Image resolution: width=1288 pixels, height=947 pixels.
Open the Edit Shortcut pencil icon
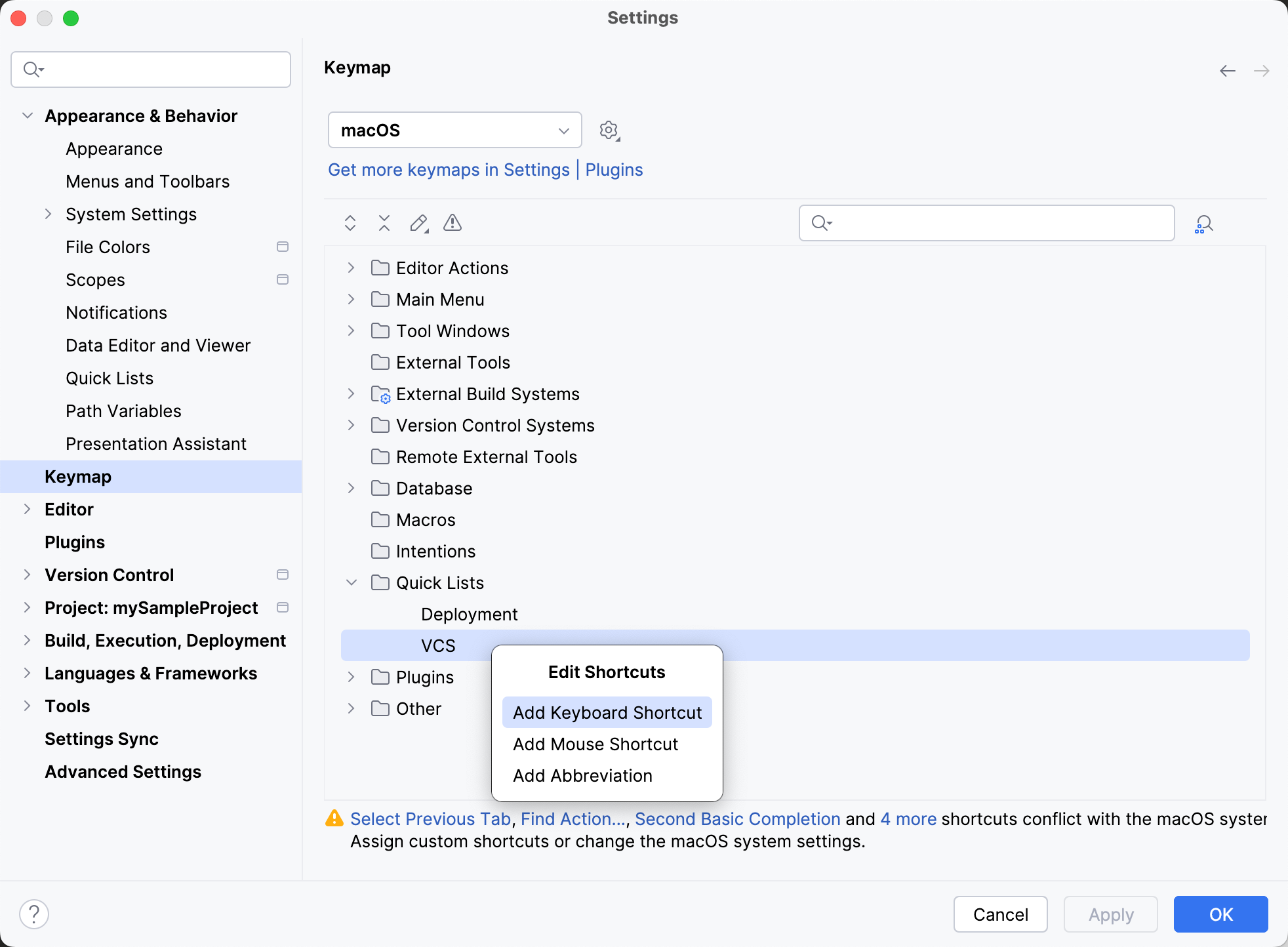418,223
